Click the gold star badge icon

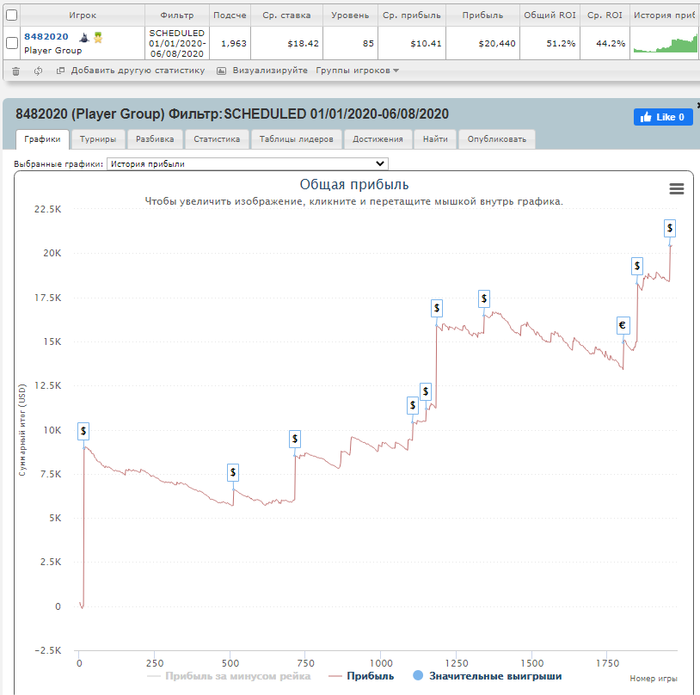(98, 37)
